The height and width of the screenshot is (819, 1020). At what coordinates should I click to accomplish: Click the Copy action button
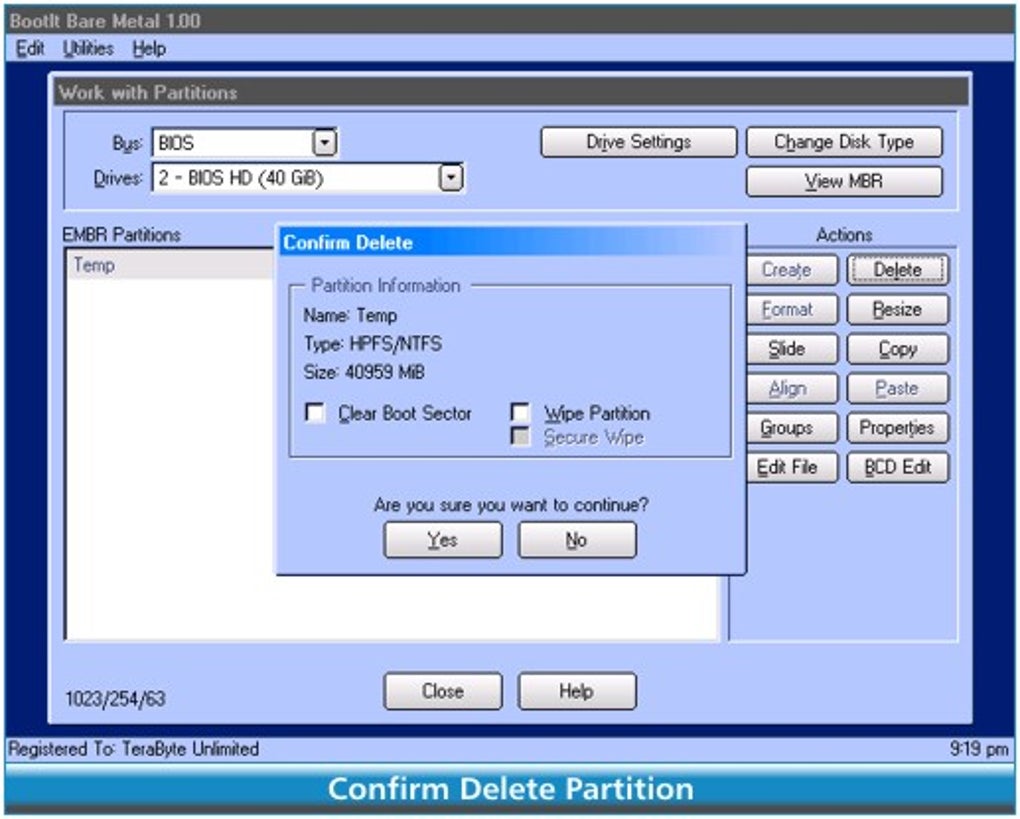click(x=898, y=349)
